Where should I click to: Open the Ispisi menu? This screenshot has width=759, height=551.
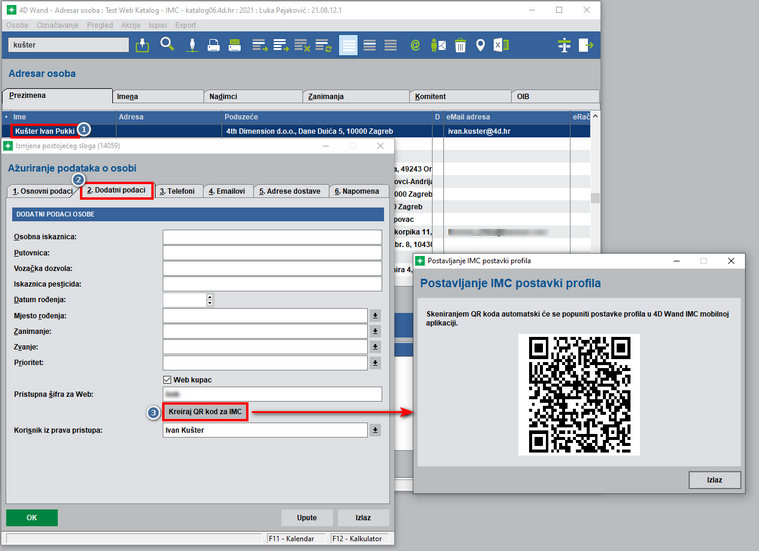click(158, 25)
